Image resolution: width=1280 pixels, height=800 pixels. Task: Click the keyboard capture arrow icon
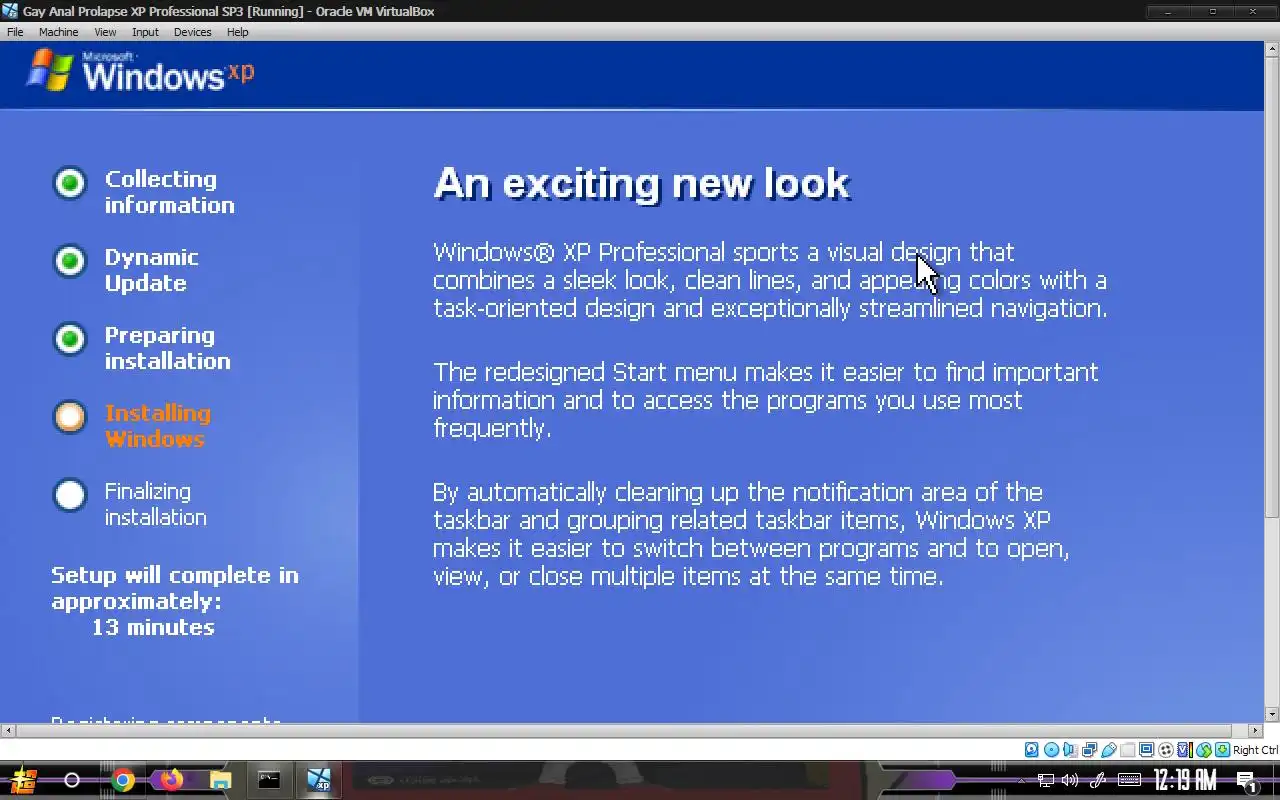coord(1222,750)
